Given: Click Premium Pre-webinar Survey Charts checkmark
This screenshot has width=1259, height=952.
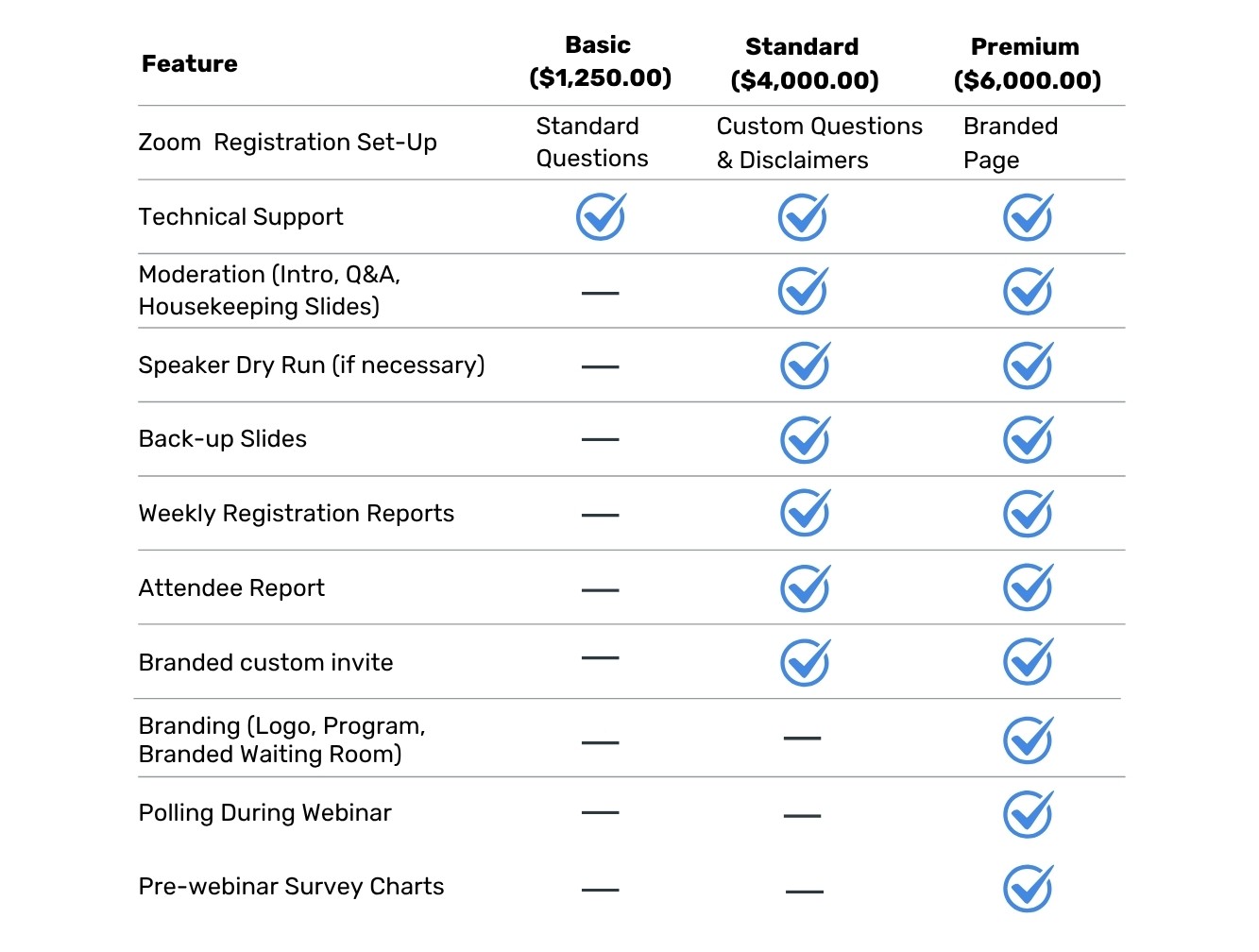Looking at the screenshot, I should pos(1028,889).
